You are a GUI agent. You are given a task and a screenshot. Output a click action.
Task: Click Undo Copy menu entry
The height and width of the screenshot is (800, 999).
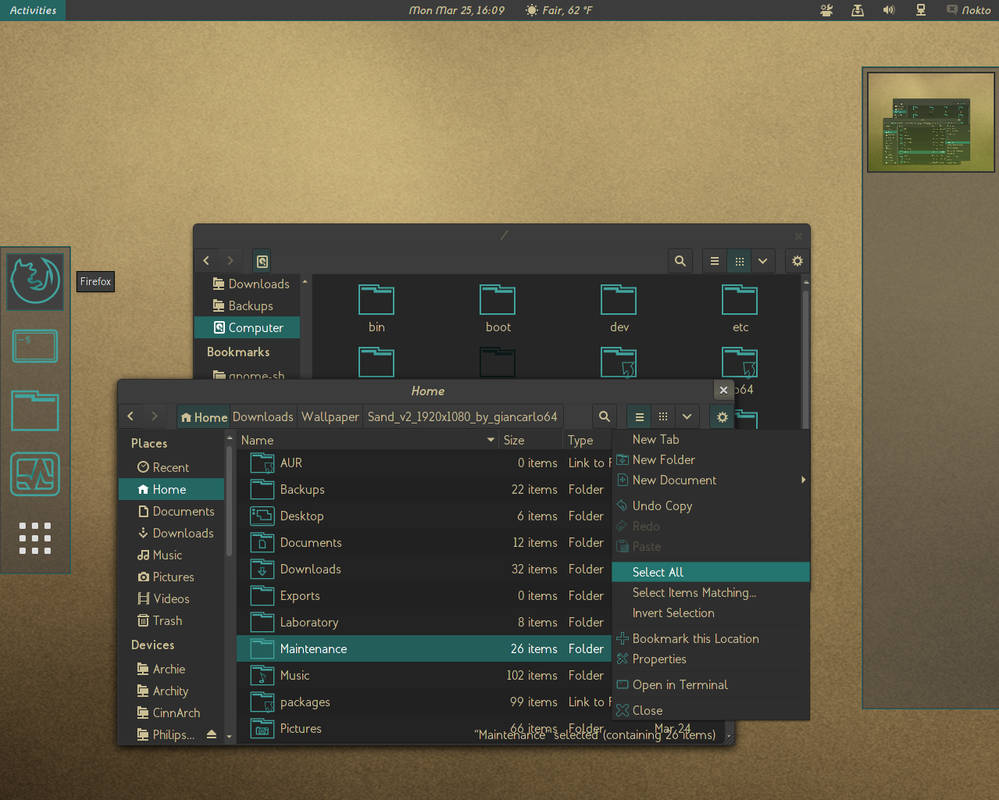pyautogui.click(x=710, y=506)
